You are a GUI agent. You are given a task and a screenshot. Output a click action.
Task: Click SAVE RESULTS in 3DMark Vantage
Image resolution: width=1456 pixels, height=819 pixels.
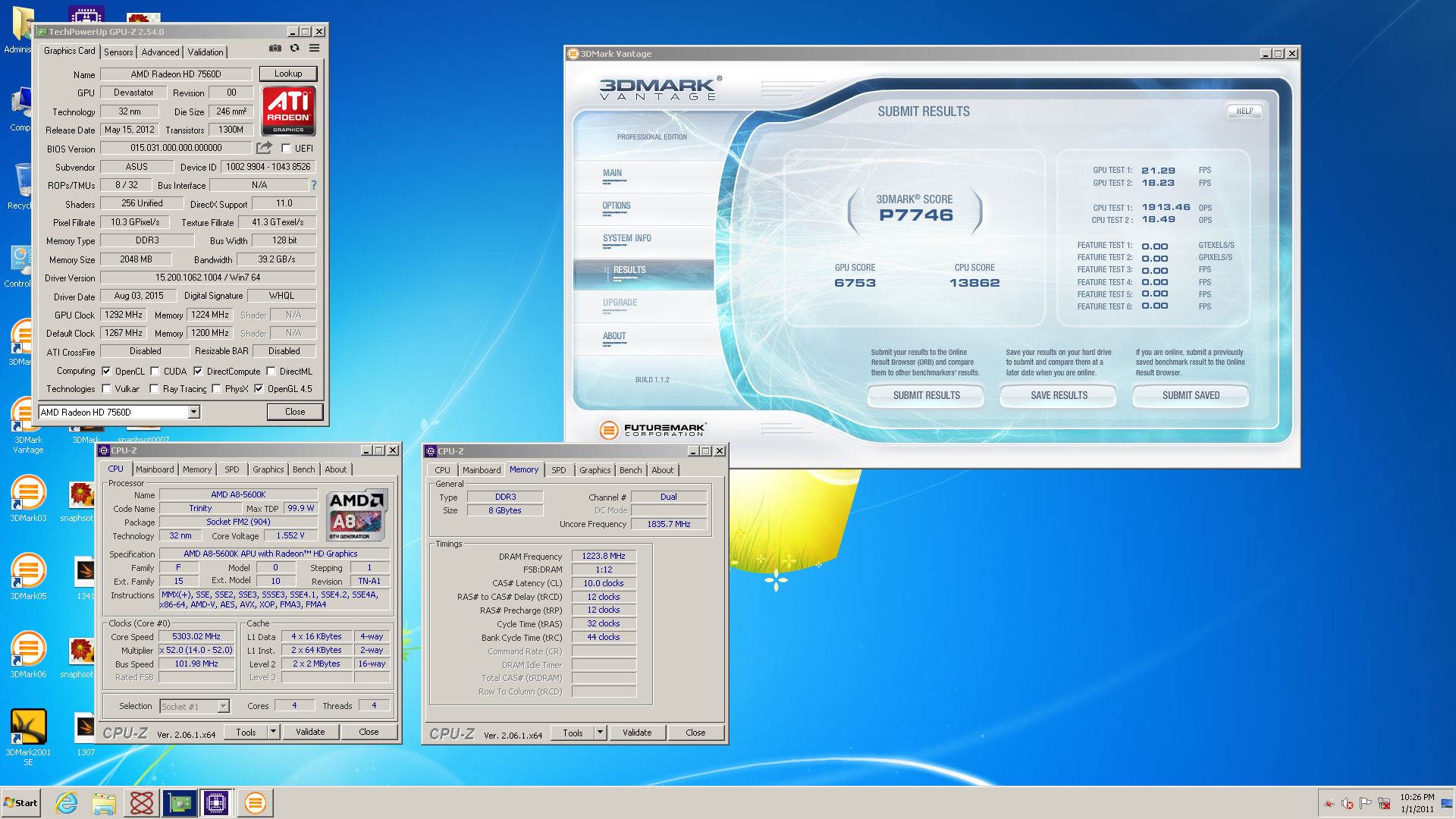[x=1059, y=395]
